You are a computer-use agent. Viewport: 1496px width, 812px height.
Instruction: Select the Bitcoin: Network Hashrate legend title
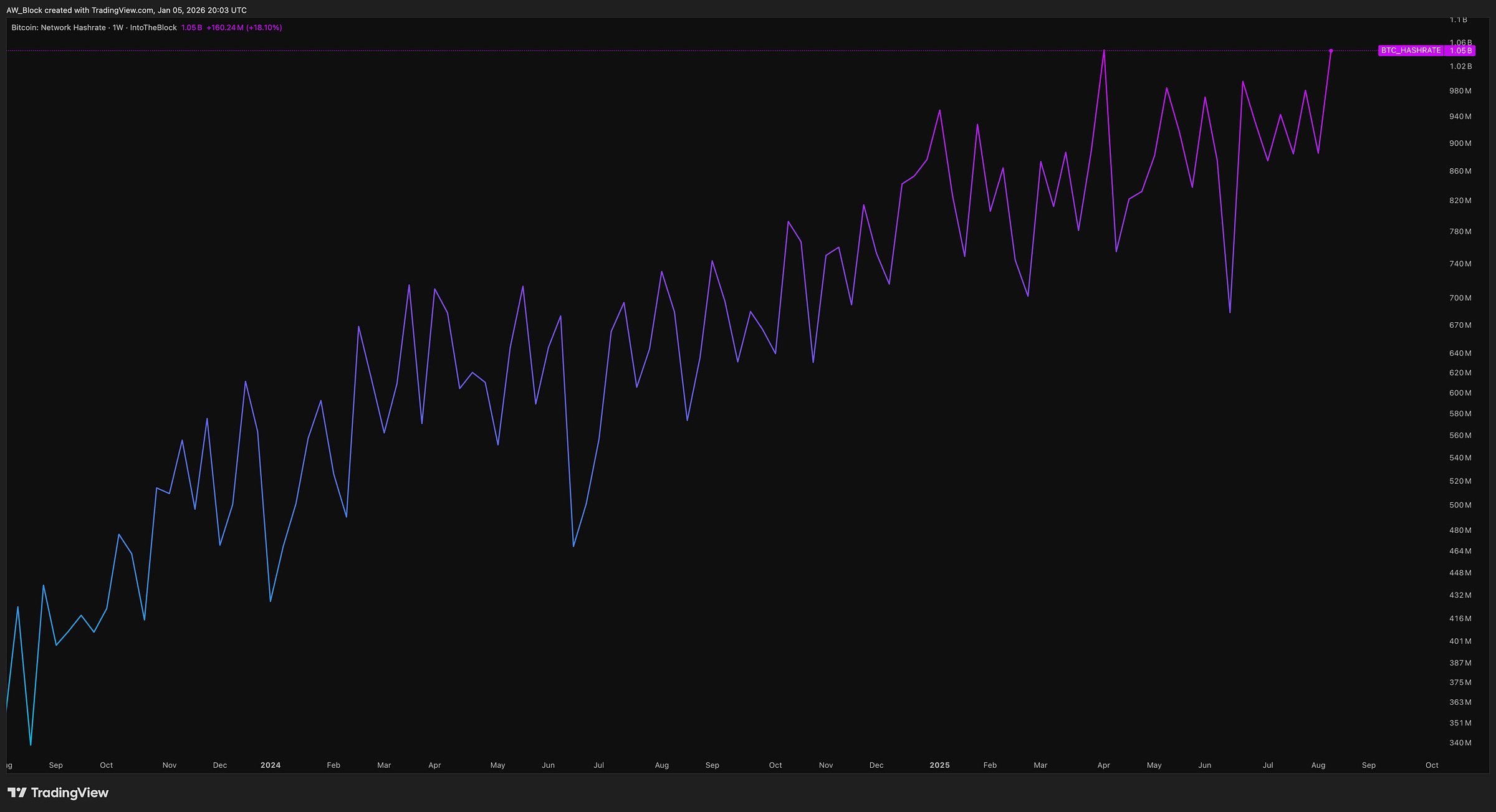pyautogui.click(x=59, y=27)
